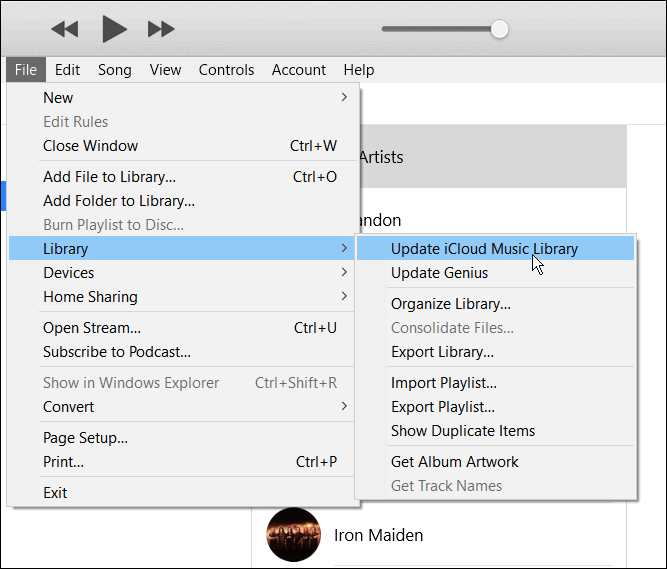Select Add Folder to Library
The height and width of the screenshot is (569, 667).
tap(183, 201)
